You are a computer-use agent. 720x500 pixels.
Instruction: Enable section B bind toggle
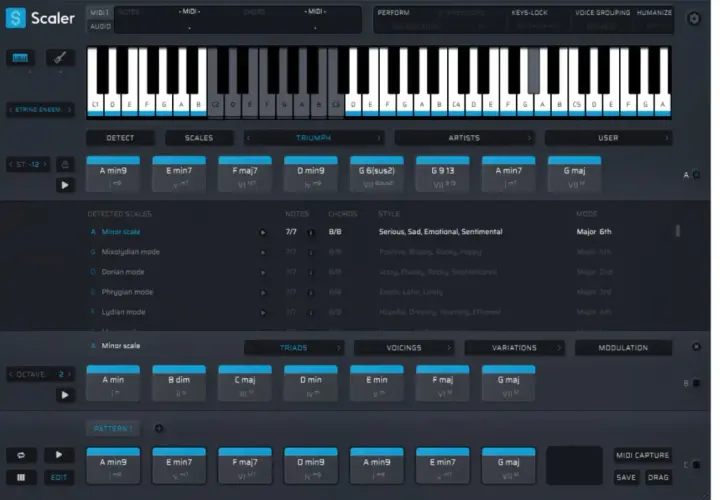(697, 383)
